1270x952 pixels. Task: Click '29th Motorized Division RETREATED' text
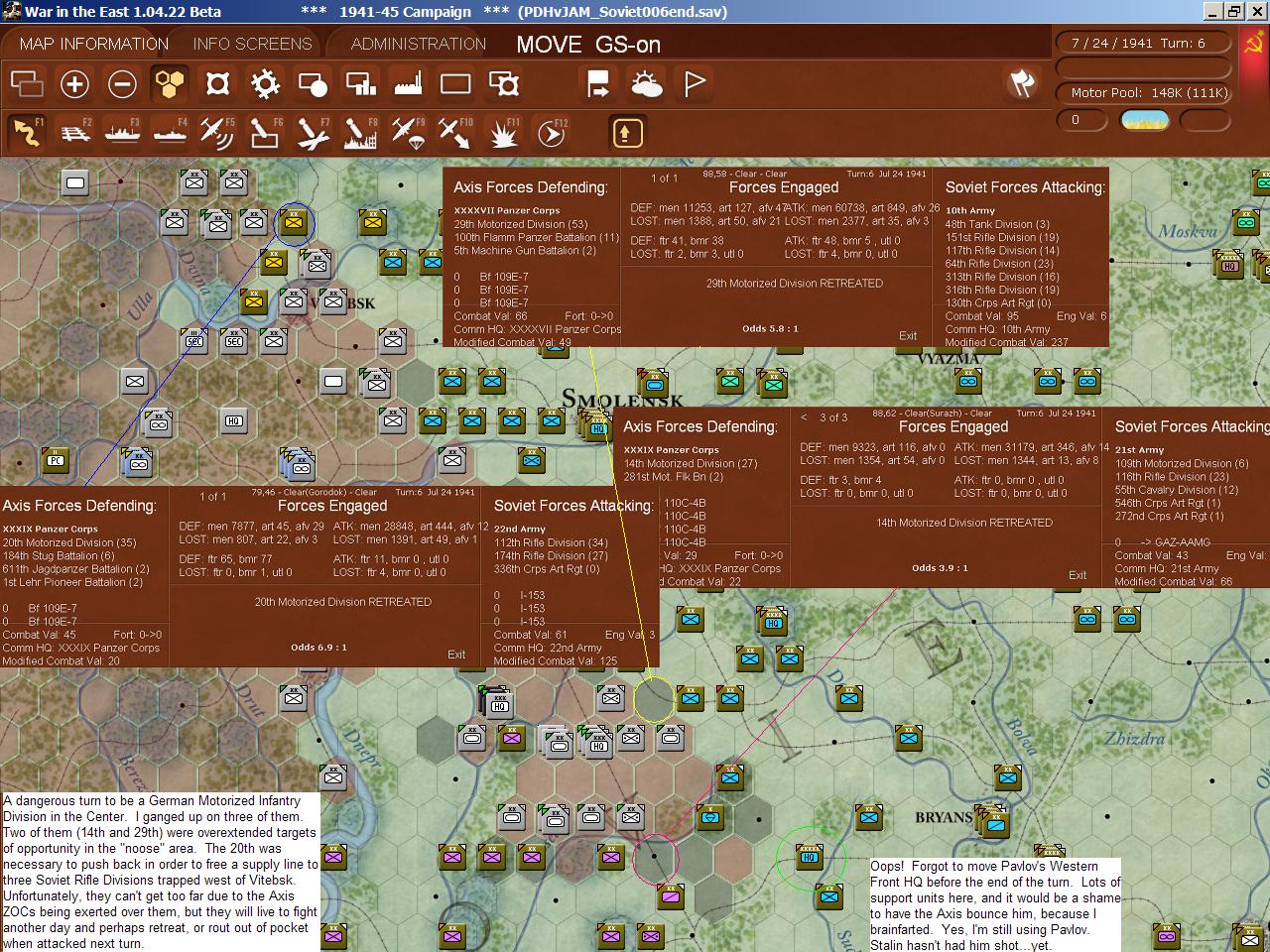pos(795,283)
